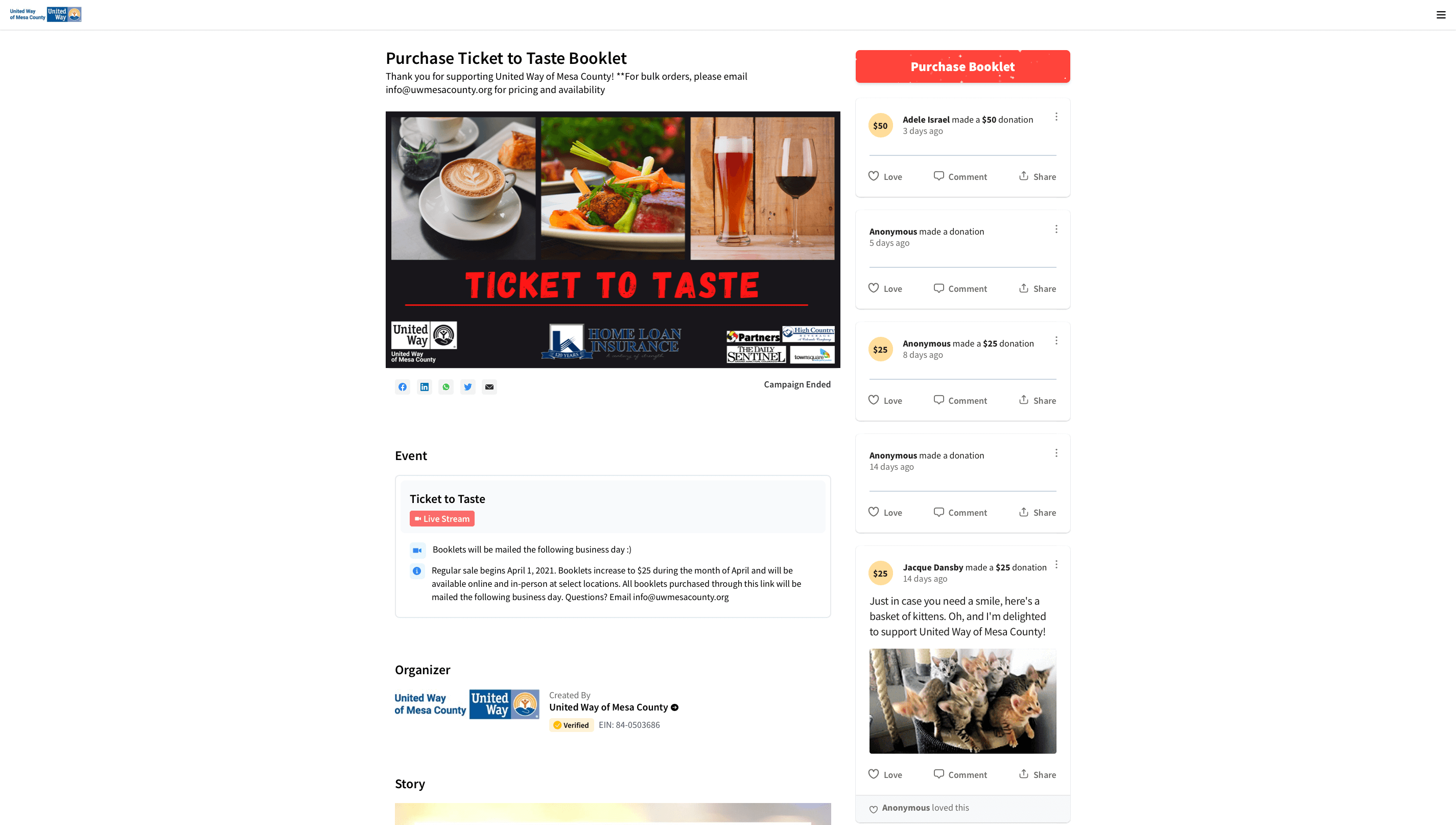This screenshot has width=1456, height=825.
Task: Share campaign via LinkedIn icon
Action: pos(424,387)
